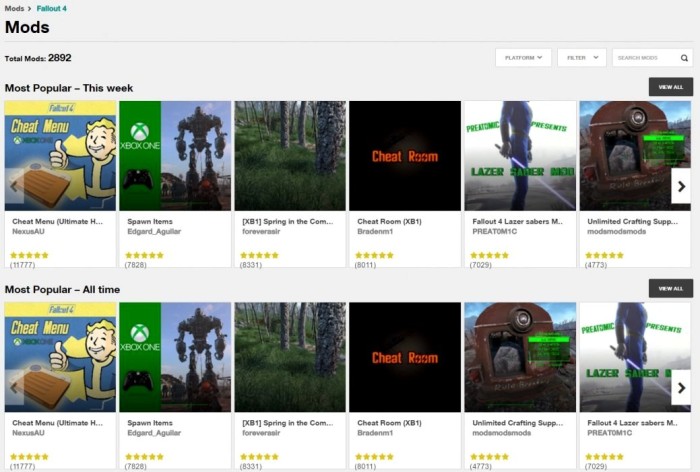This screenshot has width=700, height=472.
Task: Click Cheat Room (XB1) title in All time
Action: (389, 423)
